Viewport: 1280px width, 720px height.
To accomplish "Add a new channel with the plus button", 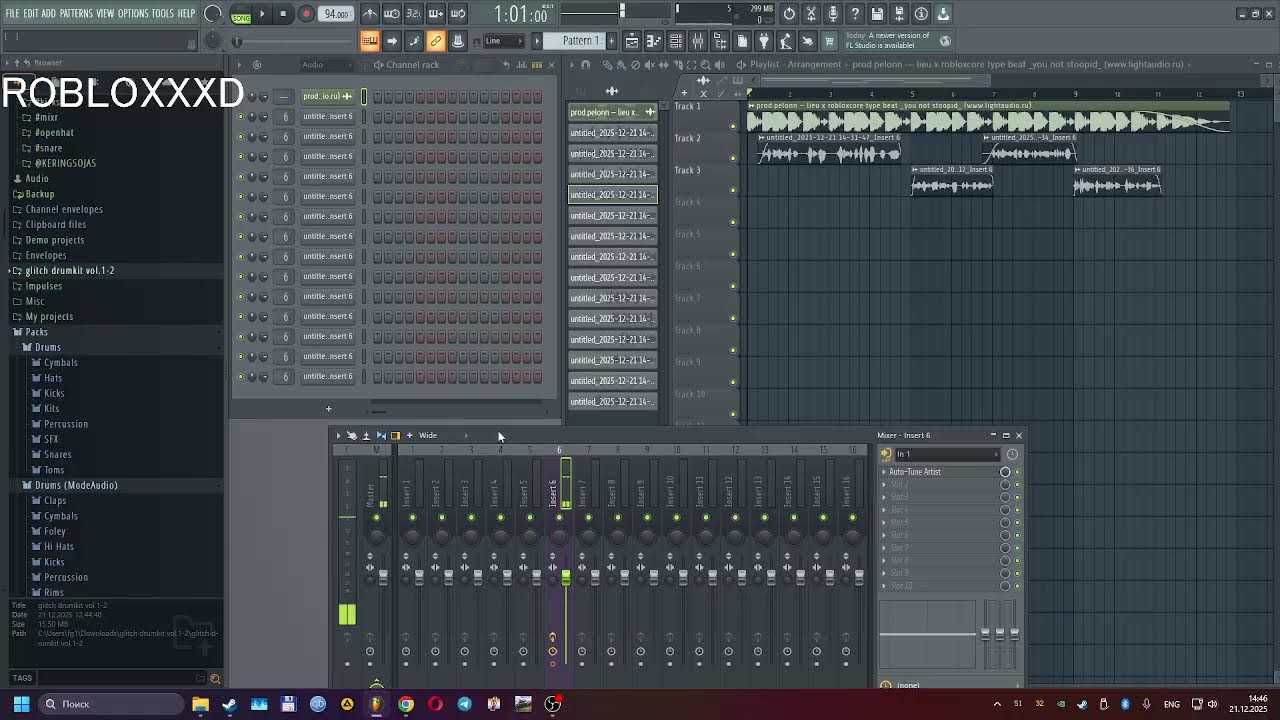I will coord(328,408).
